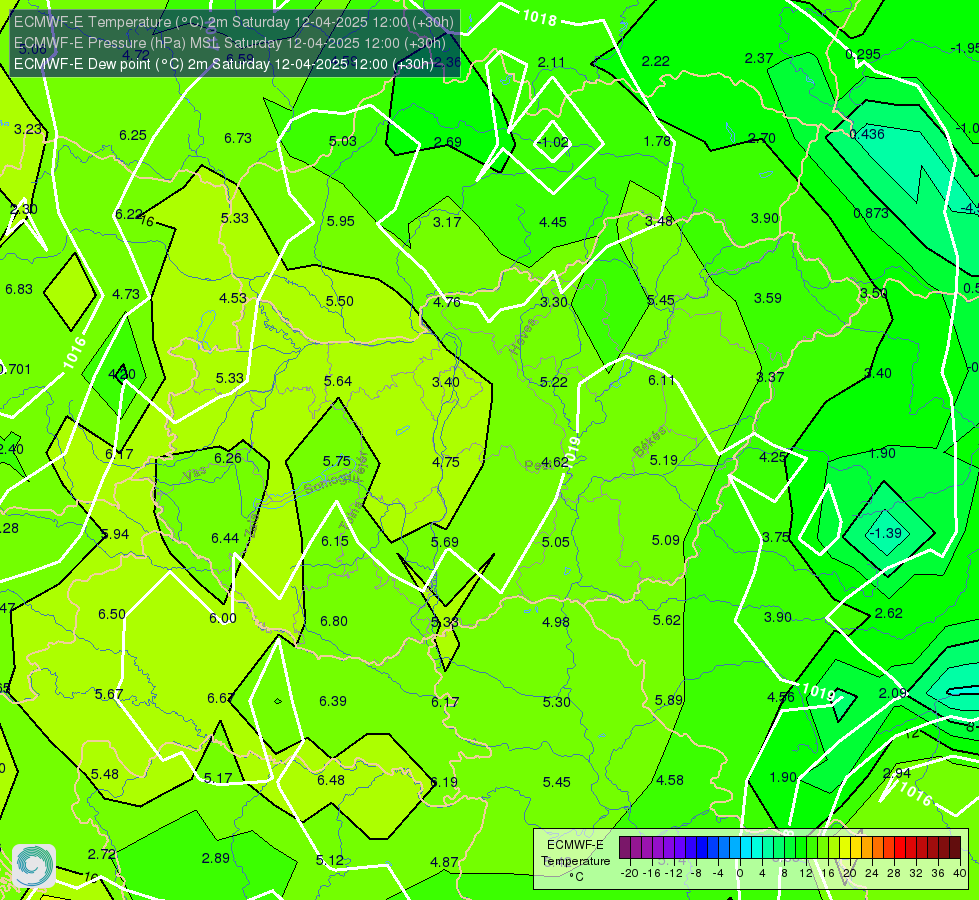Click the 5.89 map value
979x900 pixels.
(669, 700)
